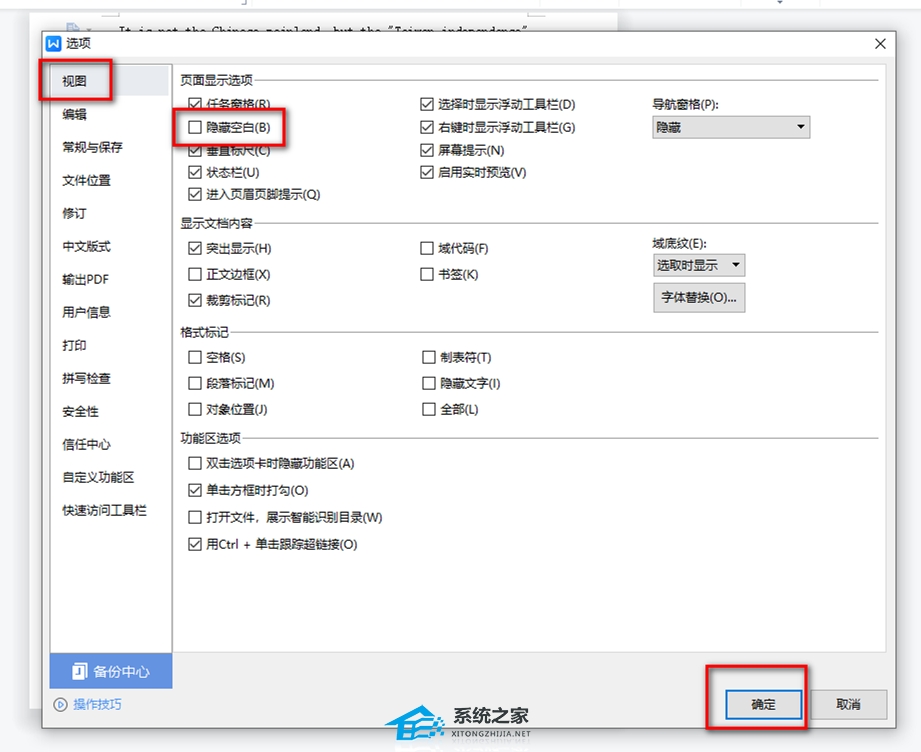Toggle the 屏幕提示(N) checkbox
The height and width of the screenshot is (752, 921).
[427, 150]
